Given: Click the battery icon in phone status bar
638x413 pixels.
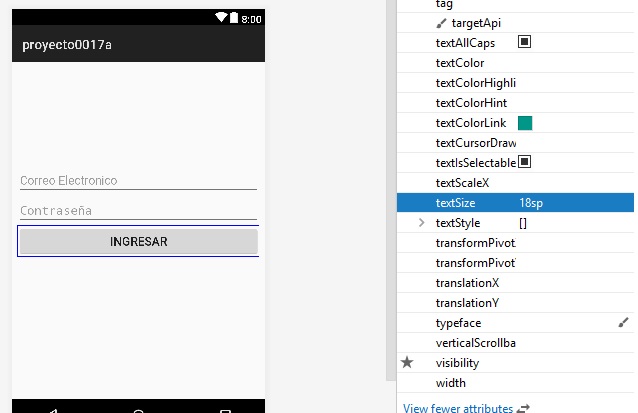Looking at the screenshot, I should point(234,18).
